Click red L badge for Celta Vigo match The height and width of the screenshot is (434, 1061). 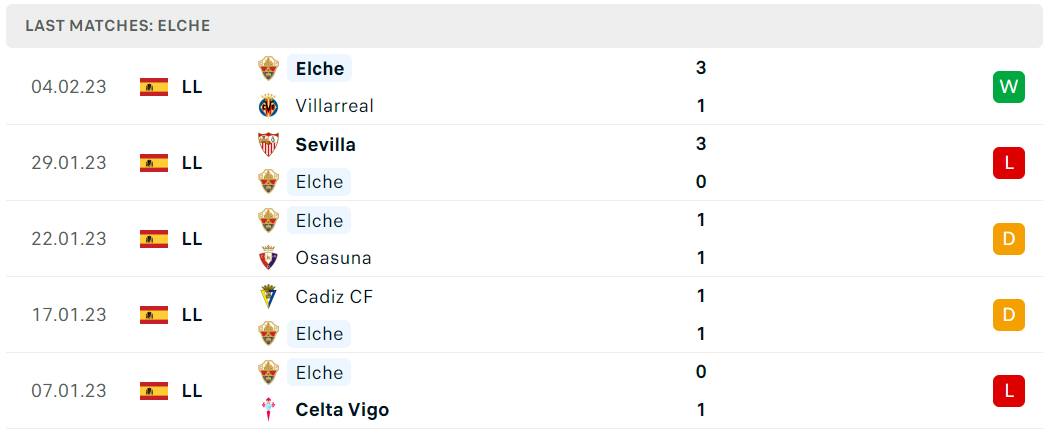tap(1009, 391)
